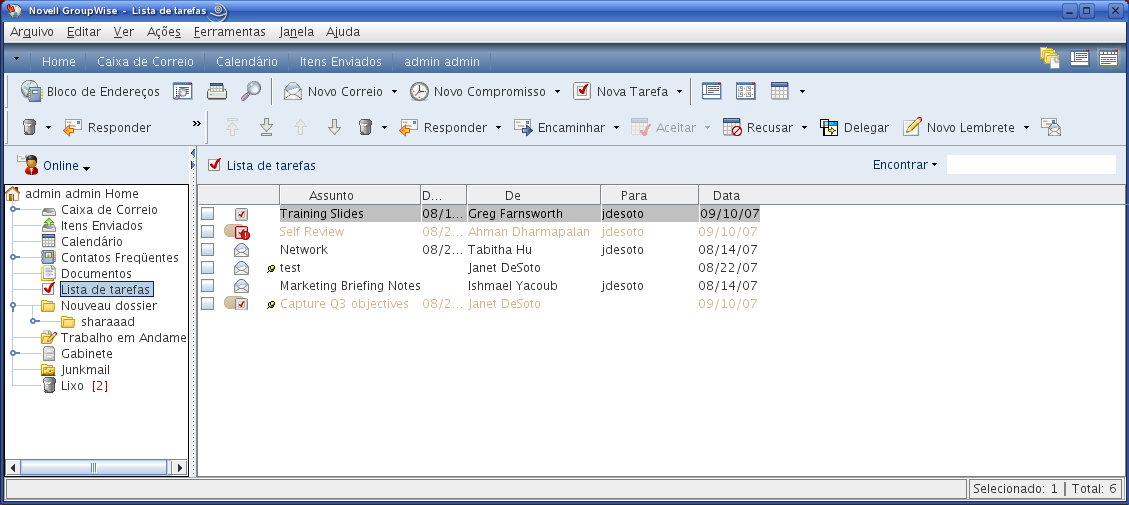Open the Encaminhar dropdown arrow
The image size is (1129, 505).
tap(616, 128)
